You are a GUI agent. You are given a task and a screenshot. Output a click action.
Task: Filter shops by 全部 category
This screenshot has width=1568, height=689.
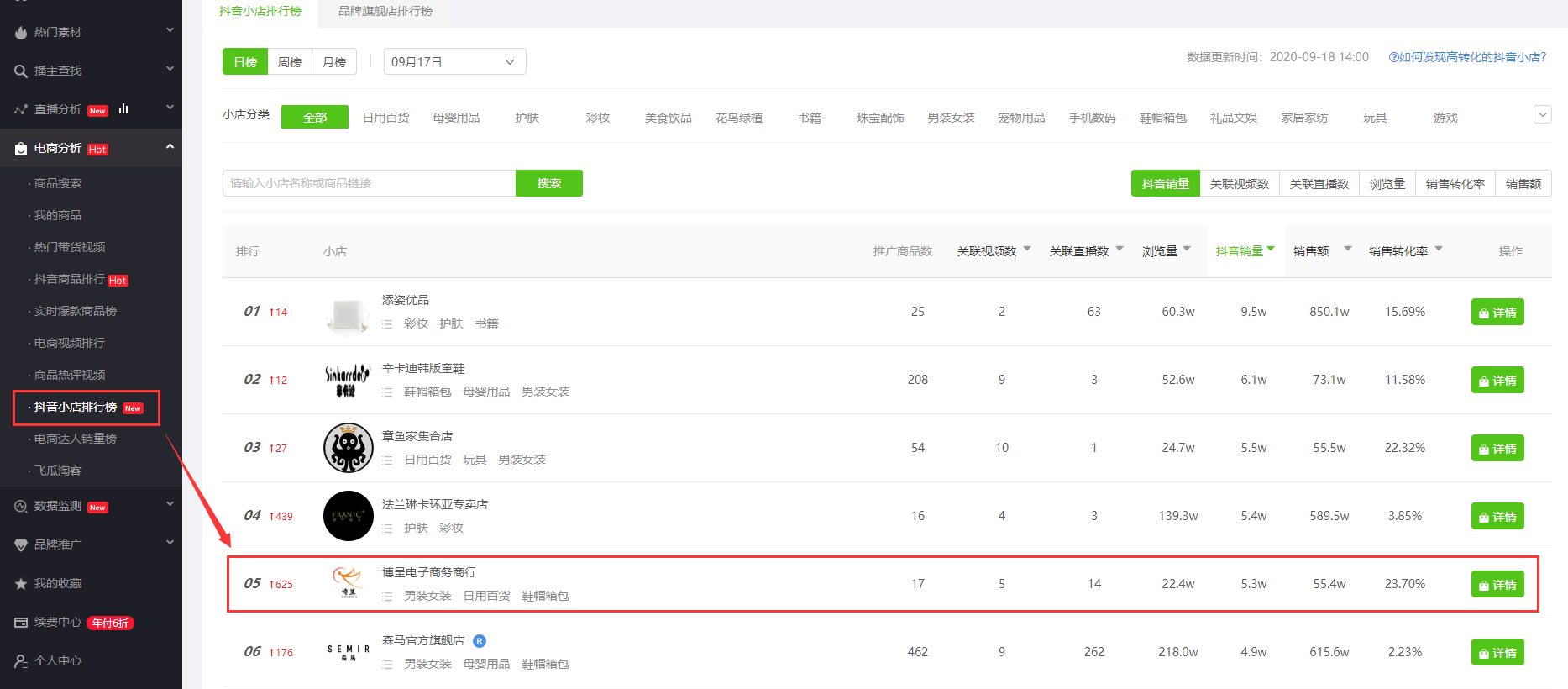click(x=315, y=118)
